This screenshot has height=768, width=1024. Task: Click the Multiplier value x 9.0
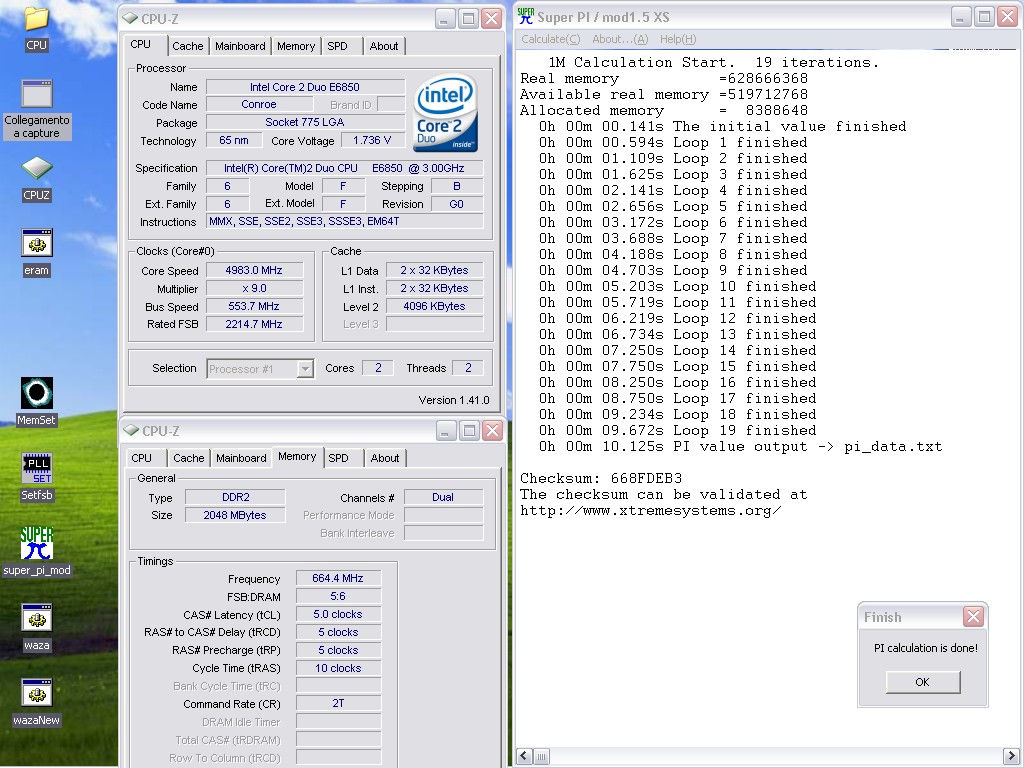(254, 289)
